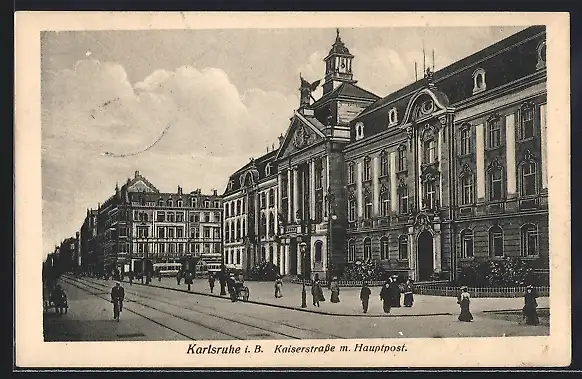Select the woman in long dress at far right
Viewport: 582px width, 379px height.
pos(531,305)
